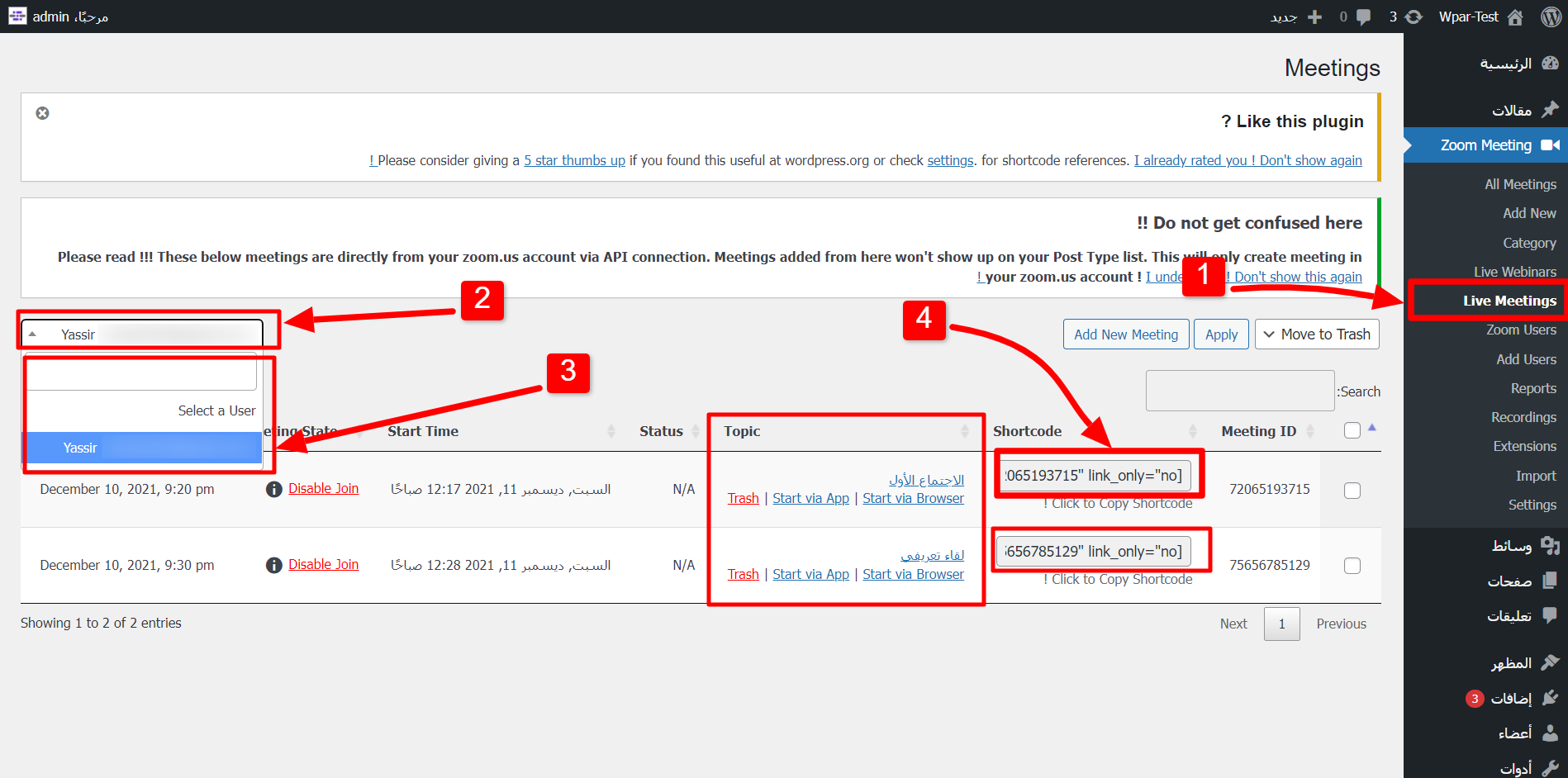Open the admin user avatar

(17, 16)
